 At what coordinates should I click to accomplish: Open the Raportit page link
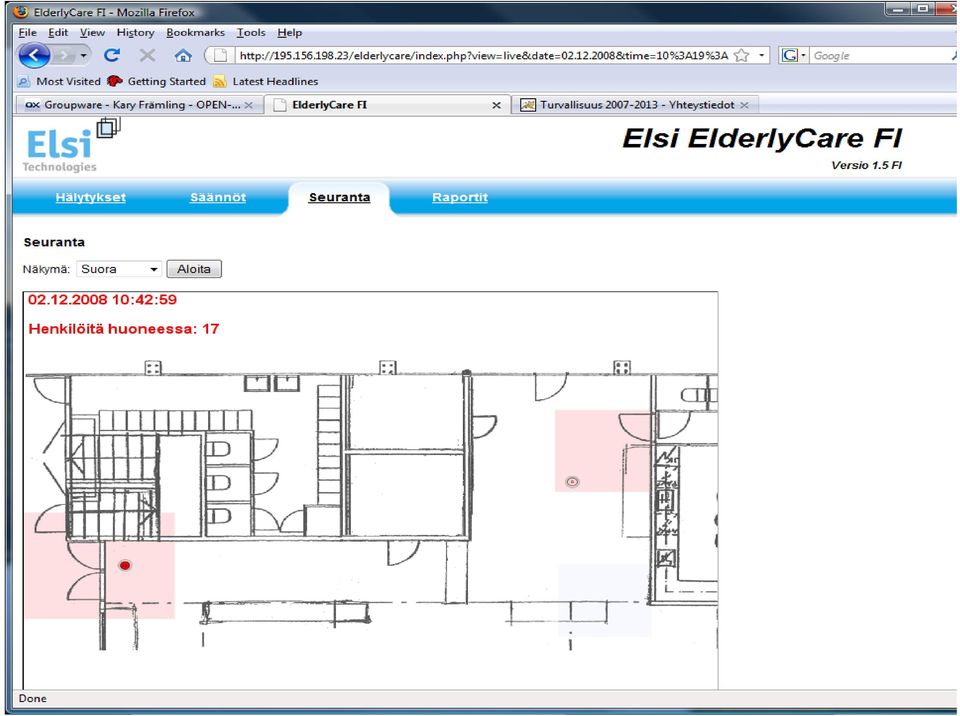[460, 197]
